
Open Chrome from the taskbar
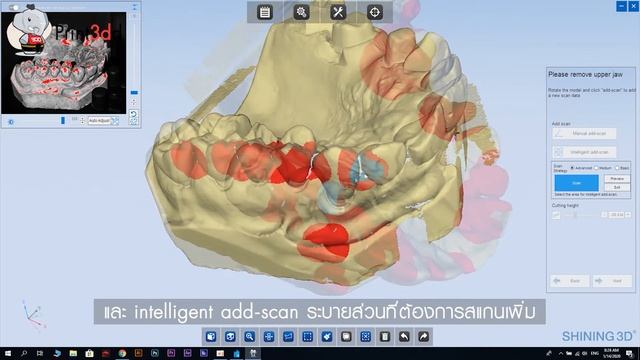(122, 353)
